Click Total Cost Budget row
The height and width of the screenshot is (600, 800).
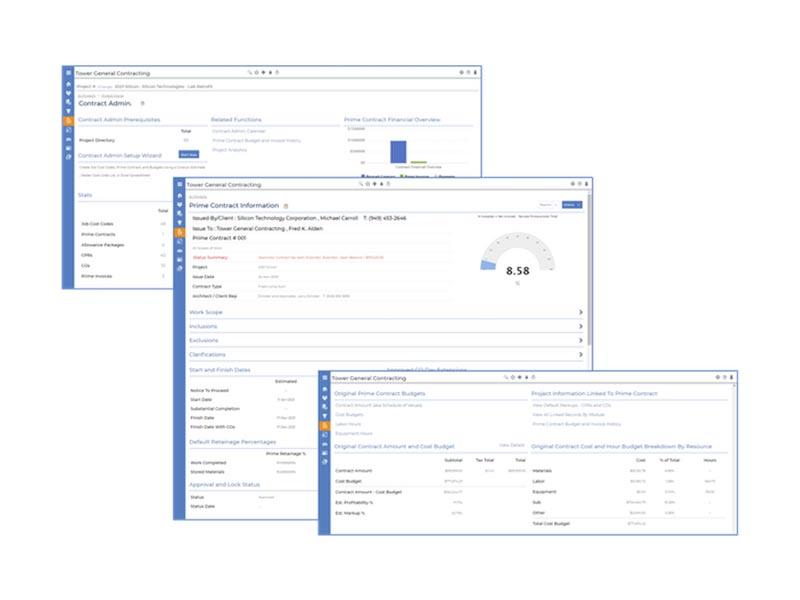pos(590,524)
